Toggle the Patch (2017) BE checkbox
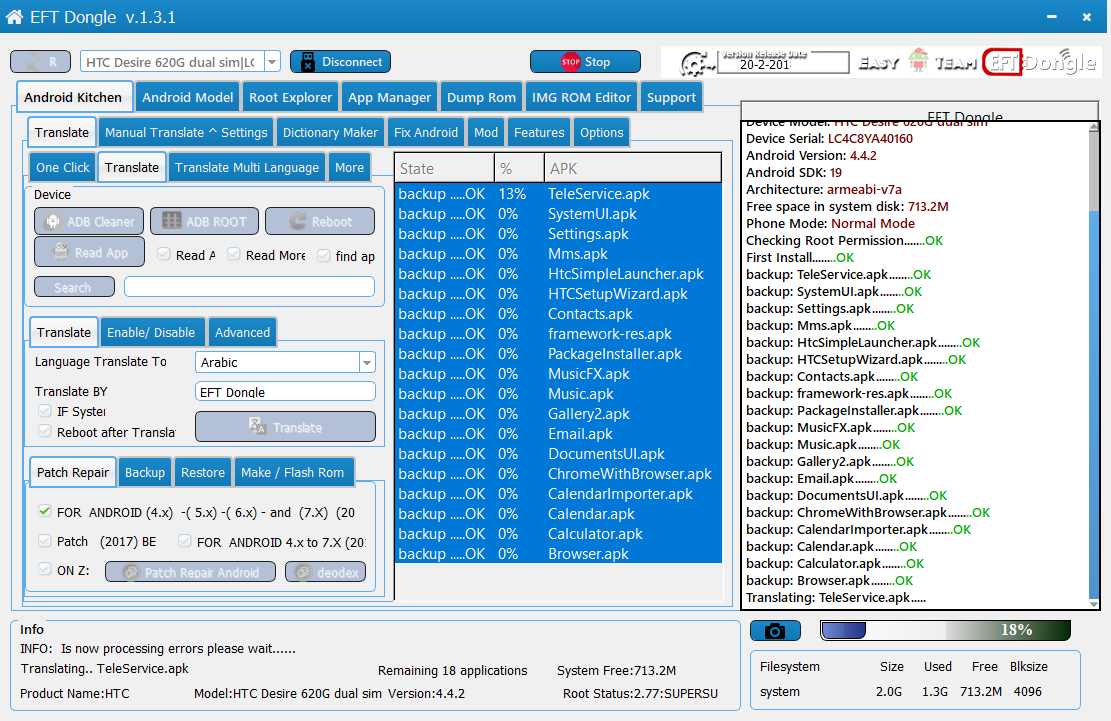 click(45, 541)
